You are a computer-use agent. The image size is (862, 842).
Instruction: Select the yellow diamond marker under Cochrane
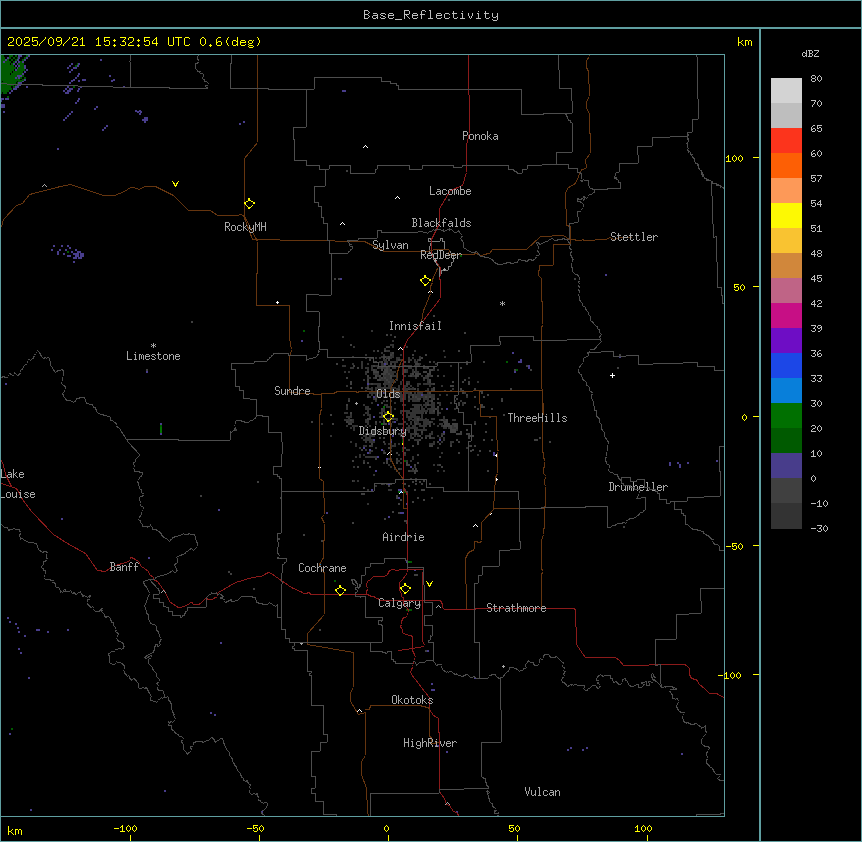pyautogui.click(x=340, y=590)
